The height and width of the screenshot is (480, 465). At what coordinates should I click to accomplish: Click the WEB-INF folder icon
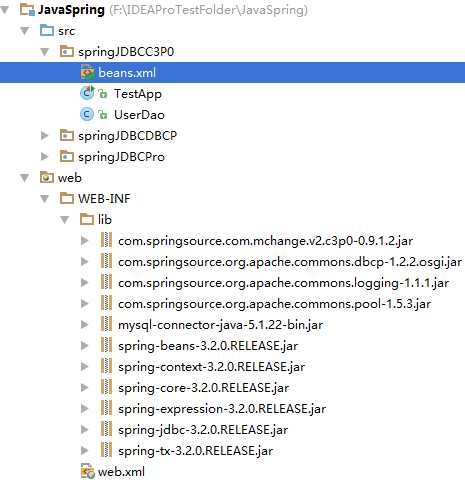(x=67, y=198)
